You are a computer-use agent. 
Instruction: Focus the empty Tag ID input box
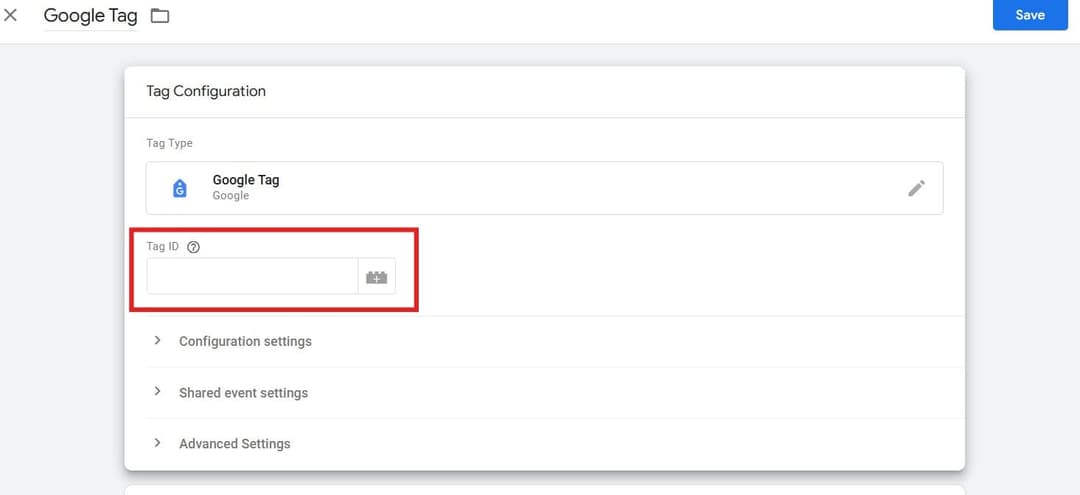[252, 277]
